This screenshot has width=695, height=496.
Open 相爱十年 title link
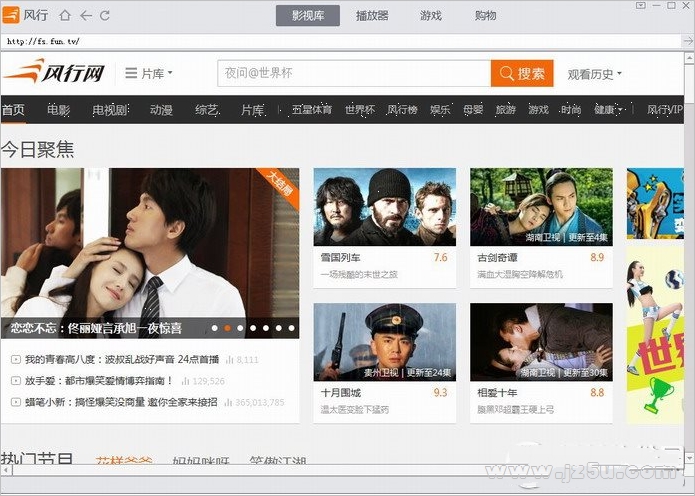click(x=497, y=393)
